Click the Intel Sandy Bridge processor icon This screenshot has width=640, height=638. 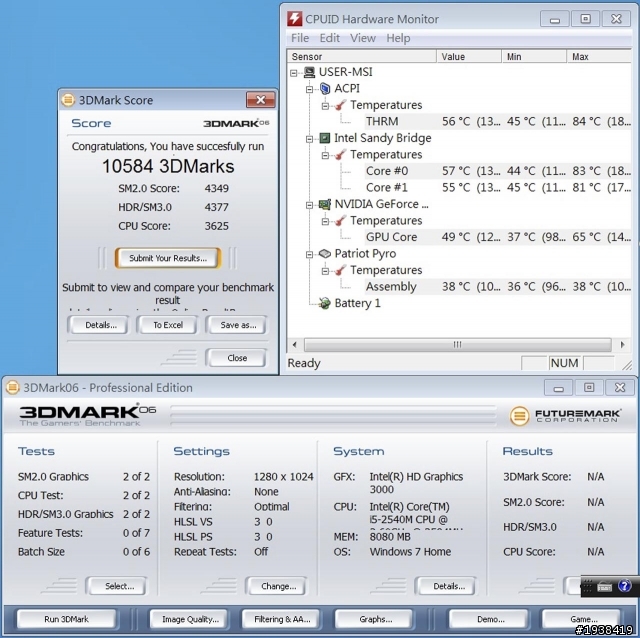point(324,138)
